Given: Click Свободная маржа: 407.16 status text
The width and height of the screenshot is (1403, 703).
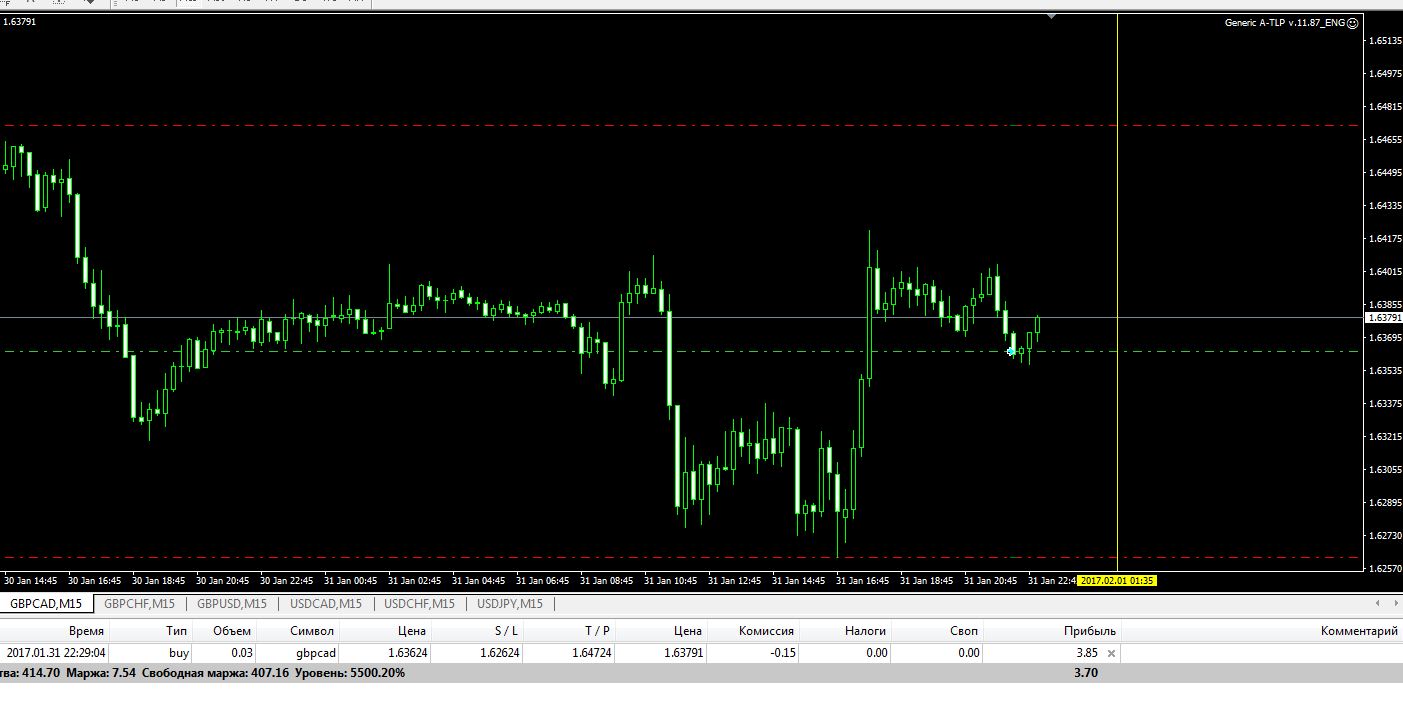Looking at the screenshot, I should click(216, 673).
